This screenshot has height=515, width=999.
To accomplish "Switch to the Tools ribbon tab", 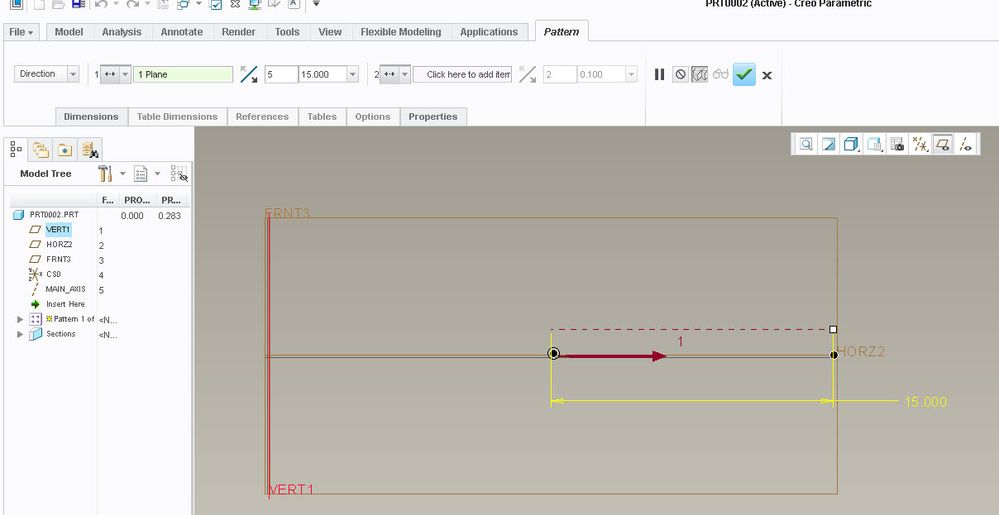I will [x=287, y=32].
